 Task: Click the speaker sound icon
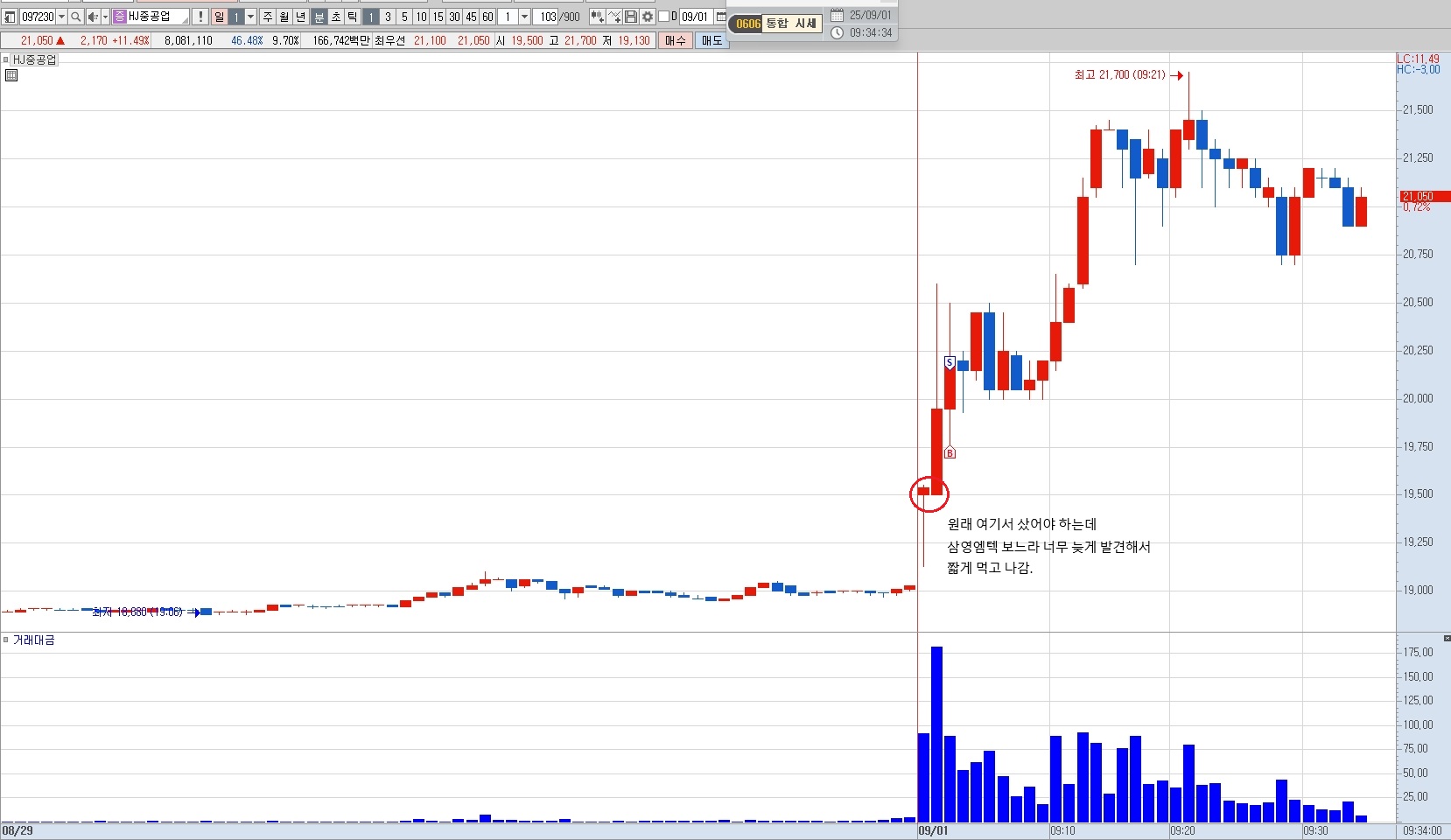coord(93,17)
